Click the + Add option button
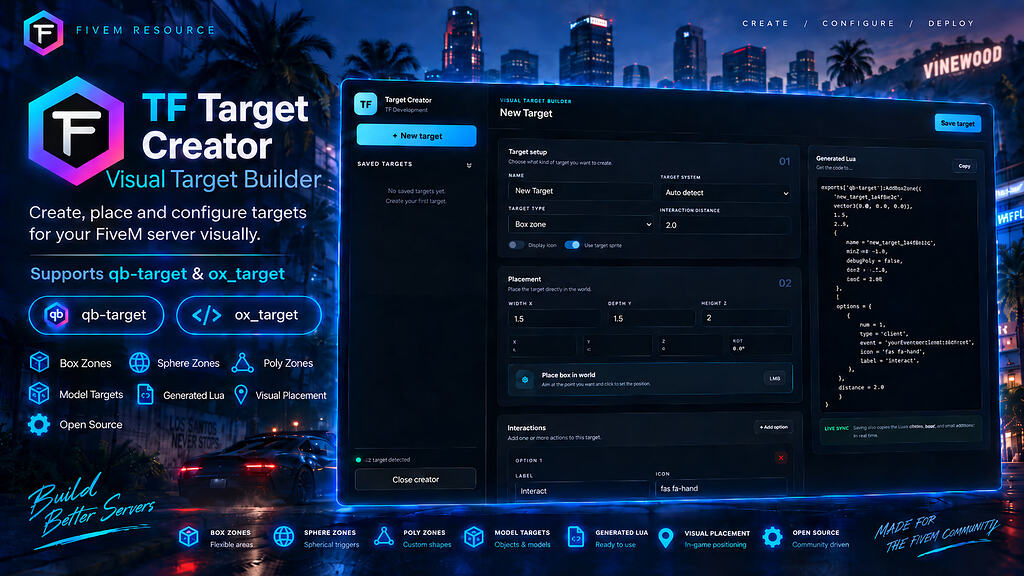The image size is (1024, 576). pos(773,427)
